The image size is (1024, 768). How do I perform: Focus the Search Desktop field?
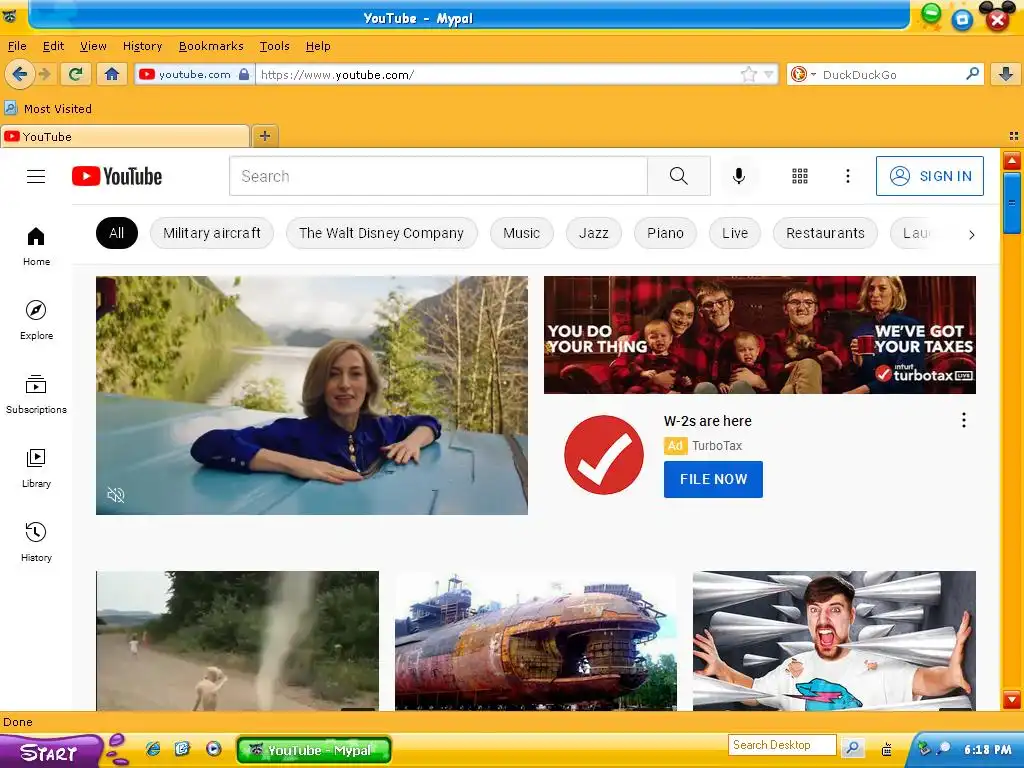coord(782,745)
